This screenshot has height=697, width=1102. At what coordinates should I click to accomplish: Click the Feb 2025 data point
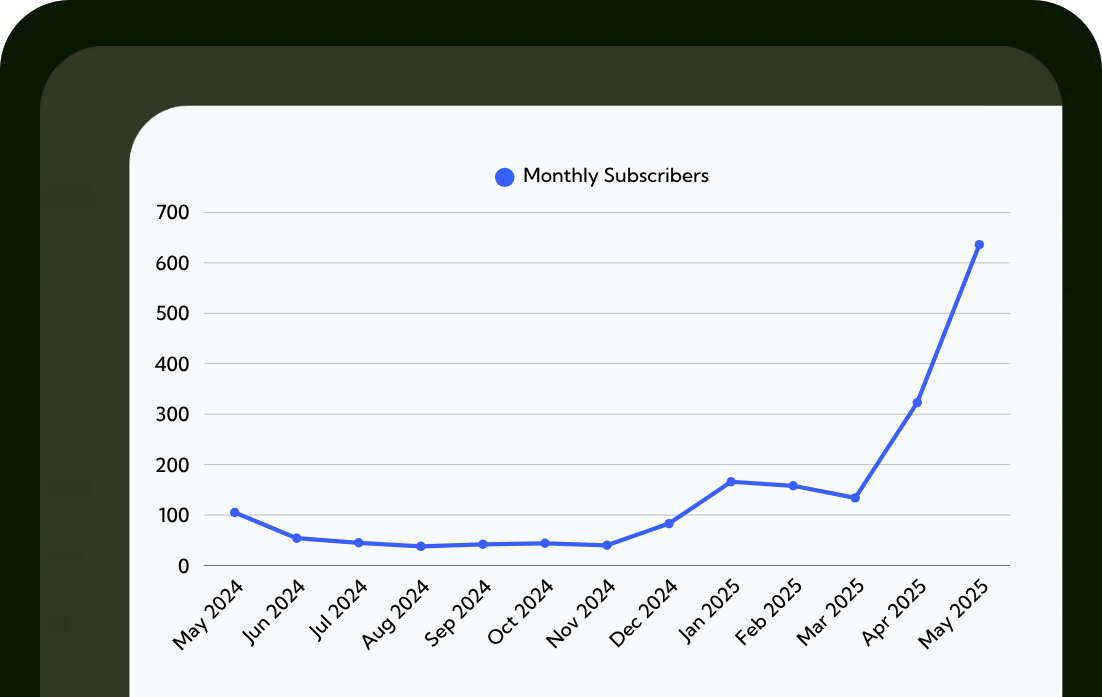[x=793, y=486]
